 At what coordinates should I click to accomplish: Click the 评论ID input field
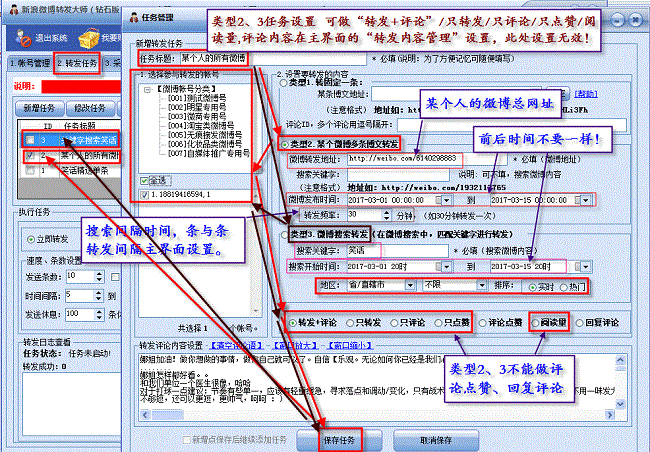(x=512, y=125)
